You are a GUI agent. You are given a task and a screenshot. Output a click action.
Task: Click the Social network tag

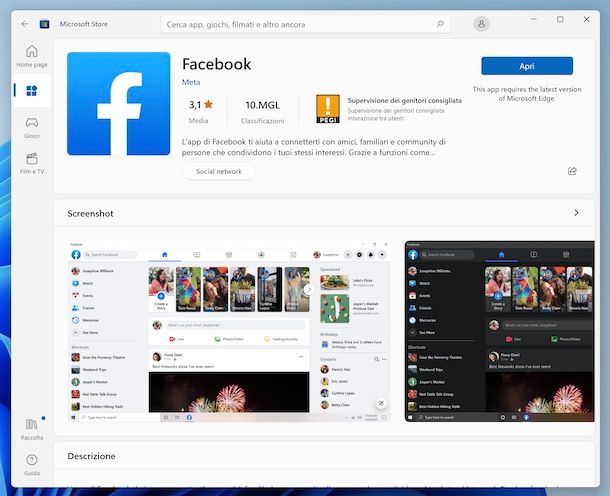tap(219, 172)
